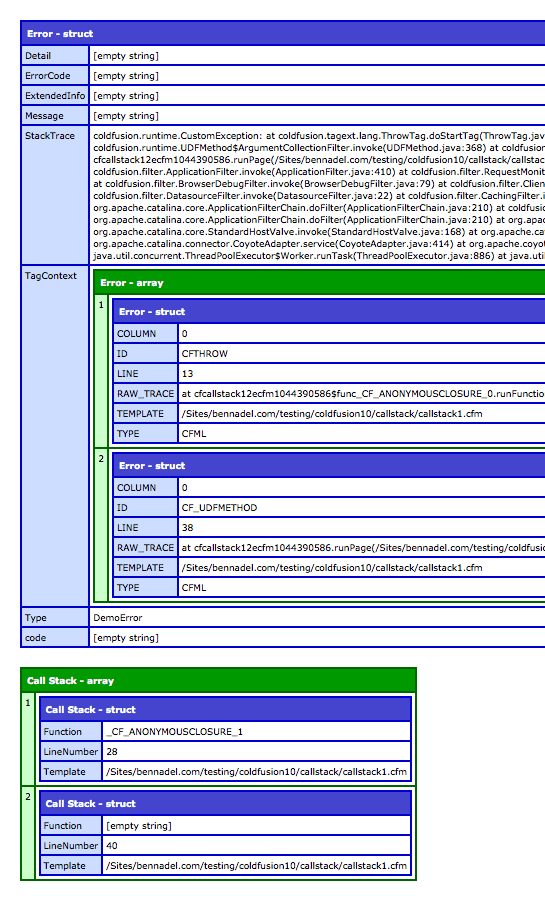The height and width of the screenshot is (900, 545).
Task: Toggle index 1 cell of Call Stack array
Action: pos(28,739)
